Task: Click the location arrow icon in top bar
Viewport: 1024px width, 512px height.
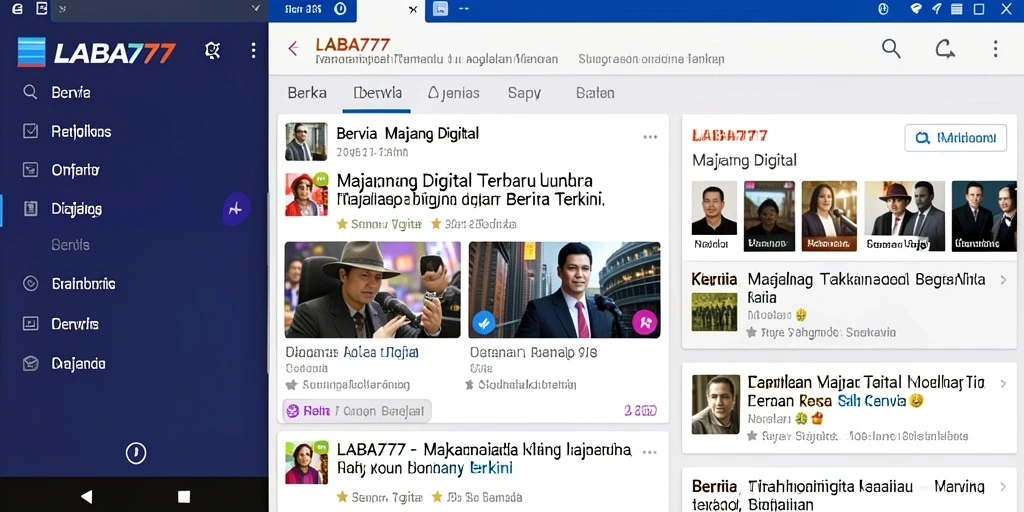Action: coord(936,8)
